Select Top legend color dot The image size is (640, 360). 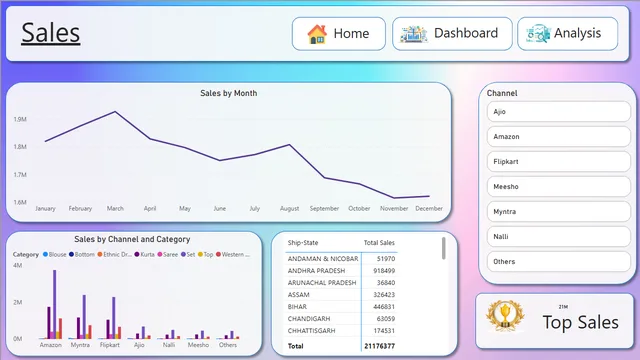tap(200, 254)
